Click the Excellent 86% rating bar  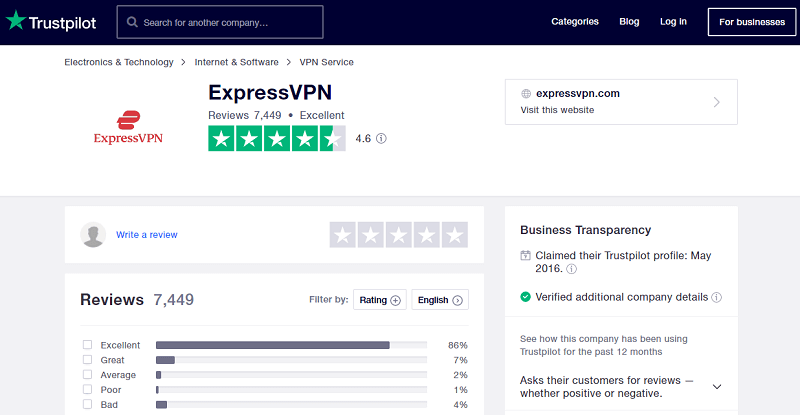coord(291,345)
